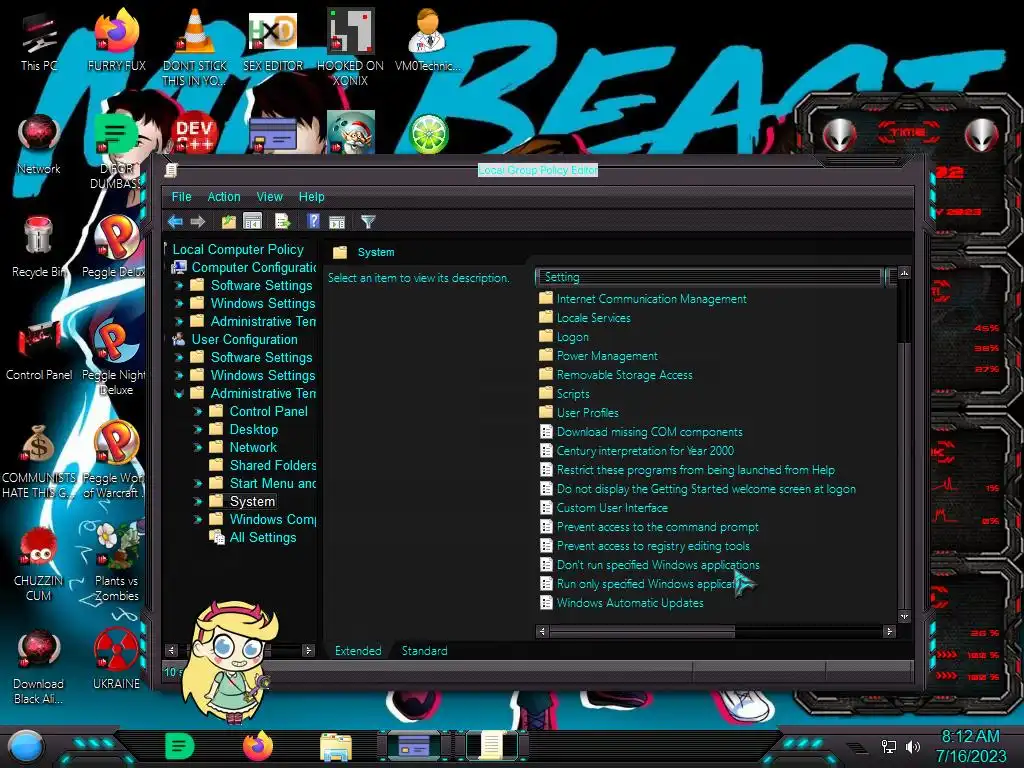Select the VLC desktop icon DONT STICK
This screenshot has height=768, width=1024.
194,48
